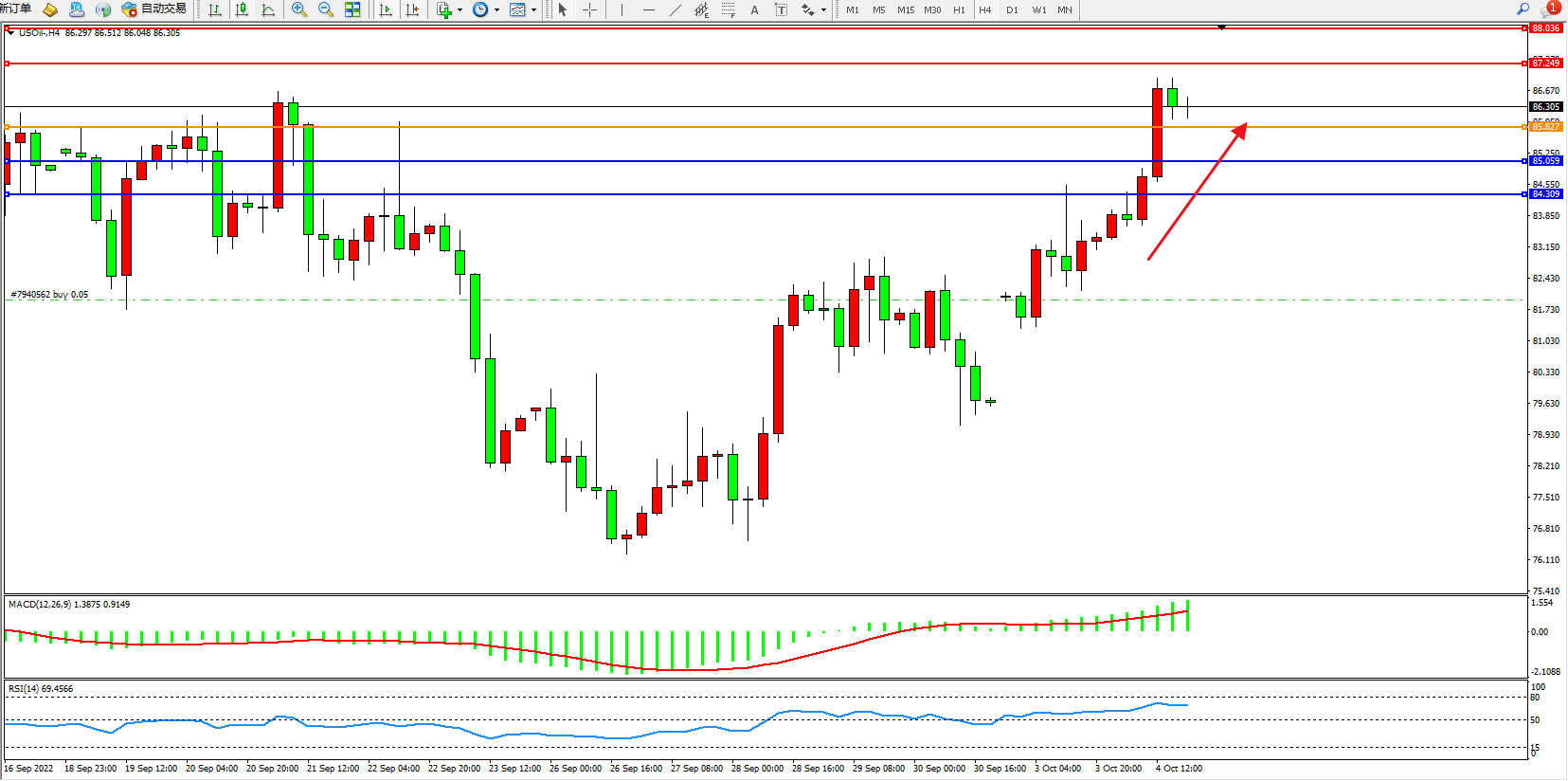Expand the periodicity clock dropdown arrow

pyautogui.click(x=496, y=10)
